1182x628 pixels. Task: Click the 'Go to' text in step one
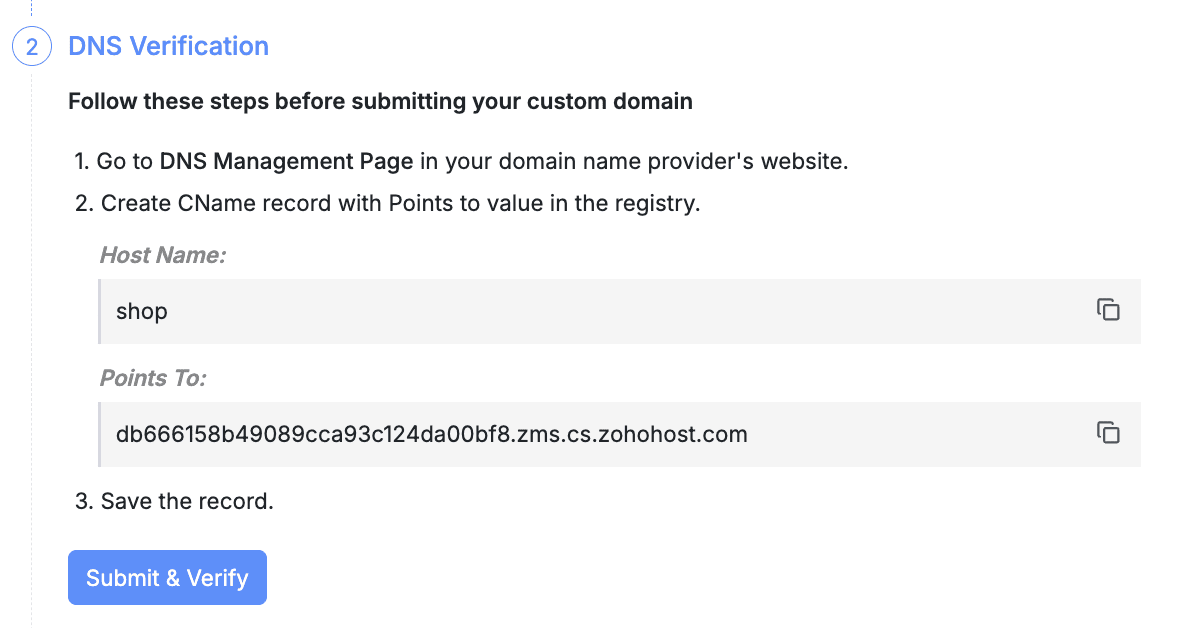tap(125, 161)
